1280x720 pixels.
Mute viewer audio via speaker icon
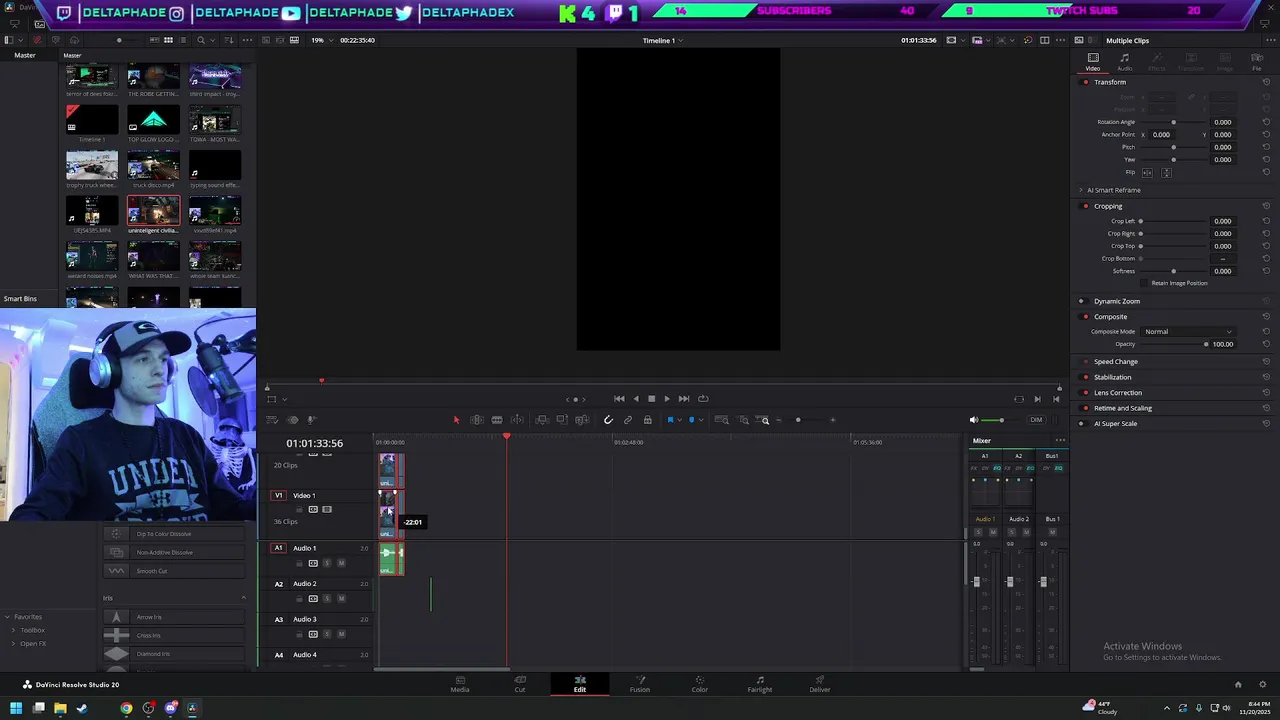coord(974,420)
